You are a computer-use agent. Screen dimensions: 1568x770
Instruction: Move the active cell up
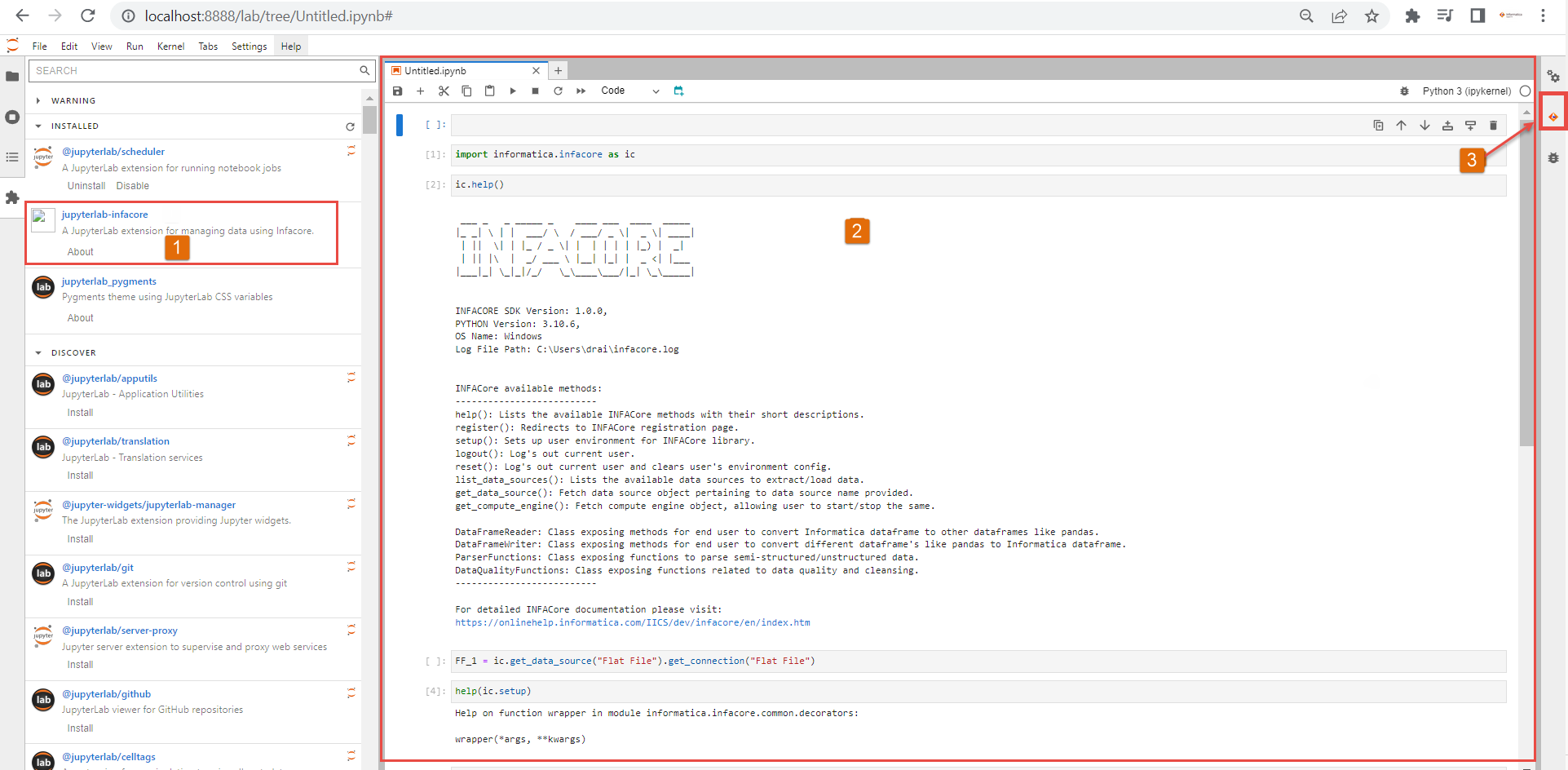(1401, 125)
